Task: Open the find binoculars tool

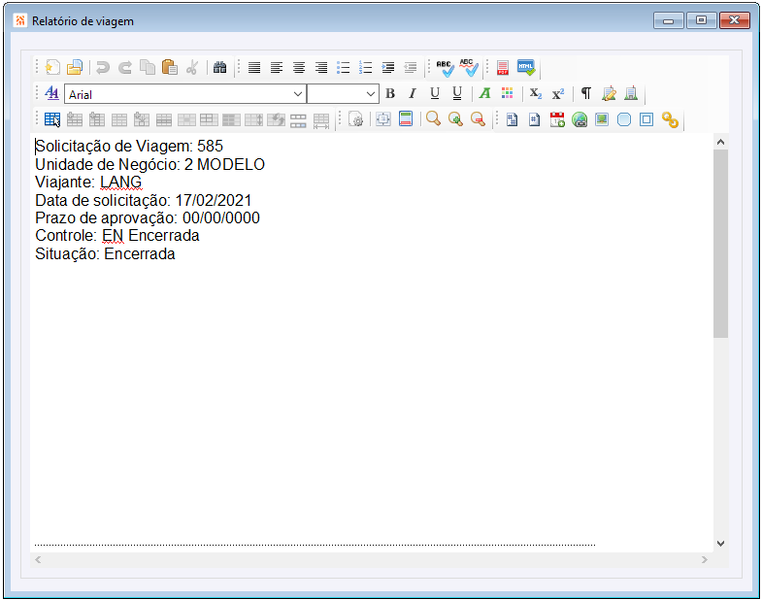Action: tap(220, 67)
